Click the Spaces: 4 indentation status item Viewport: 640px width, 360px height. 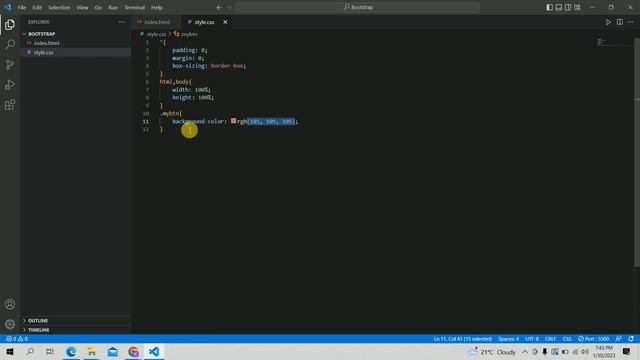(x=508, y=339)
